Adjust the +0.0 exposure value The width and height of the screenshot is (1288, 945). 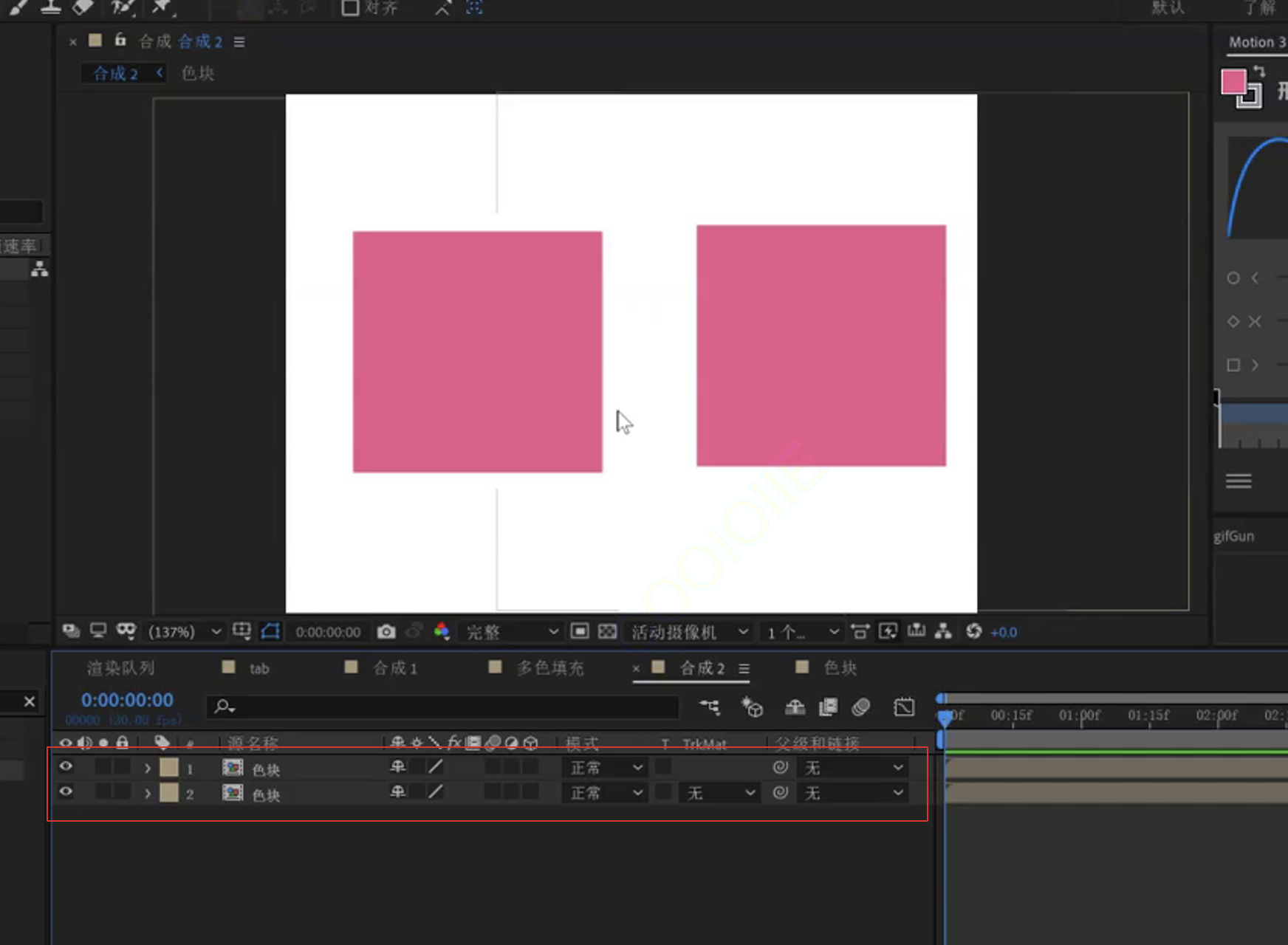tap(1004, 632)
